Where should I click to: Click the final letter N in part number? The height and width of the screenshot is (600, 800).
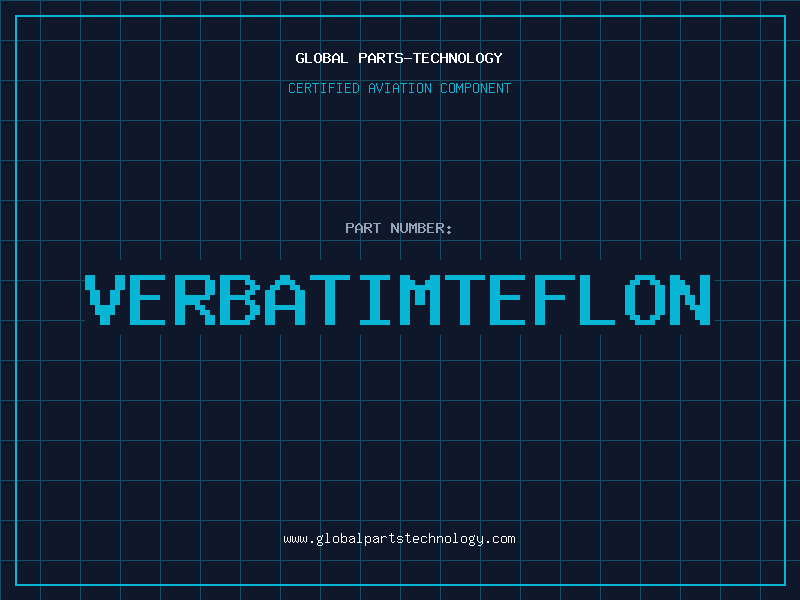pos(691,300)
